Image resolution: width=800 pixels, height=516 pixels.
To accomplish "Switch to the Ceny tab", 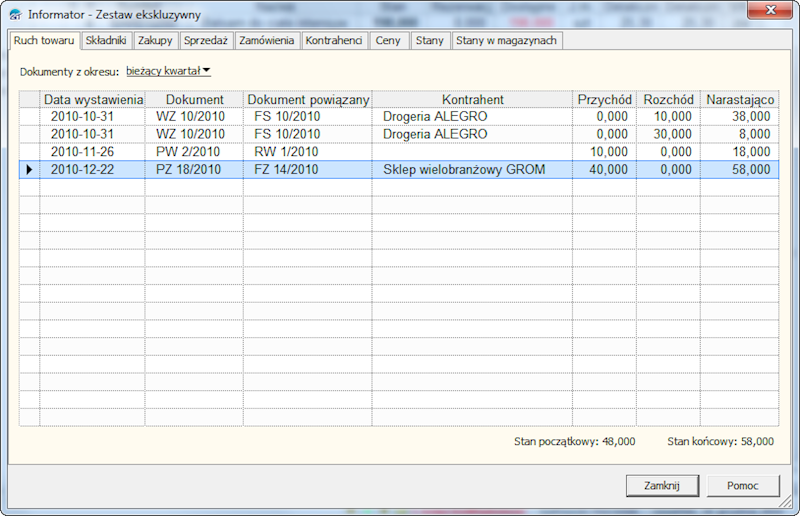I will [387, 41].
